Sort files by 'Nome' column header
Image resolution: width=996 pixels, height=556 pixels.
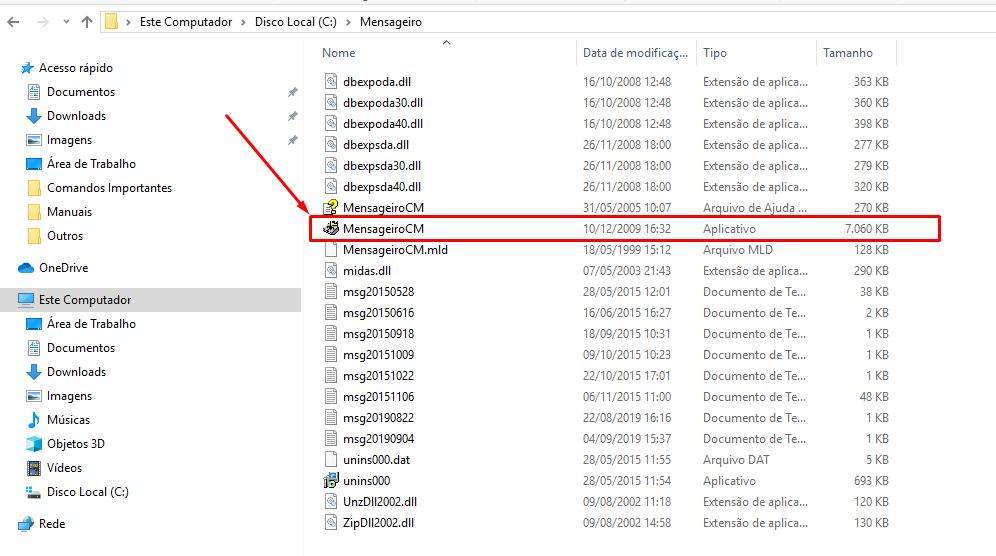click(339, 53)
